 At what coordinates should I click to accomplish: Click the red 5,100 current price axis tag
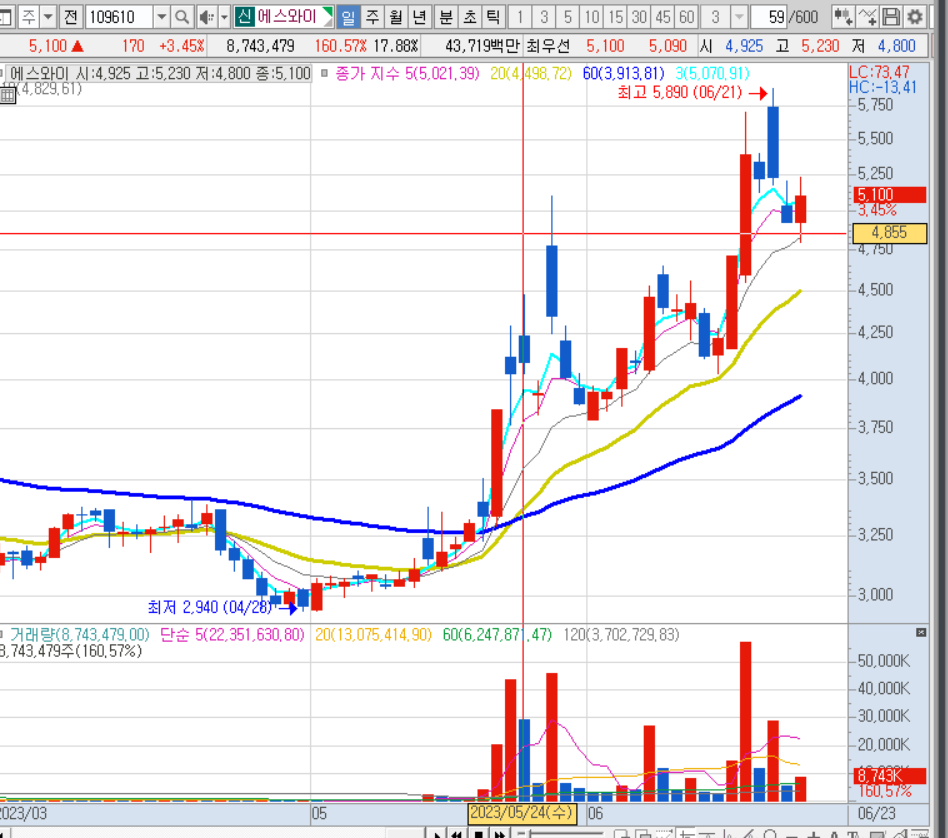[889, 195]
